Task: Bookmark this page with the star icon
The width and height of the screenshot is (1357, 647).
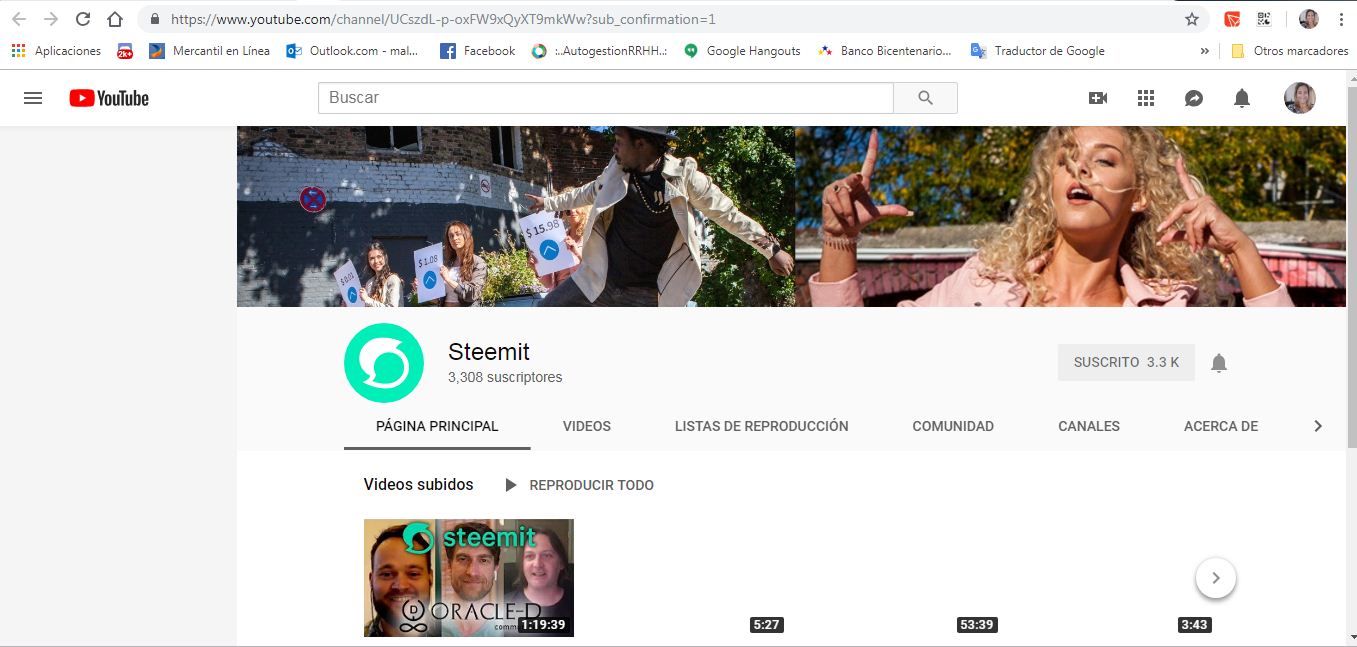Action: [x=1192, y=19]
